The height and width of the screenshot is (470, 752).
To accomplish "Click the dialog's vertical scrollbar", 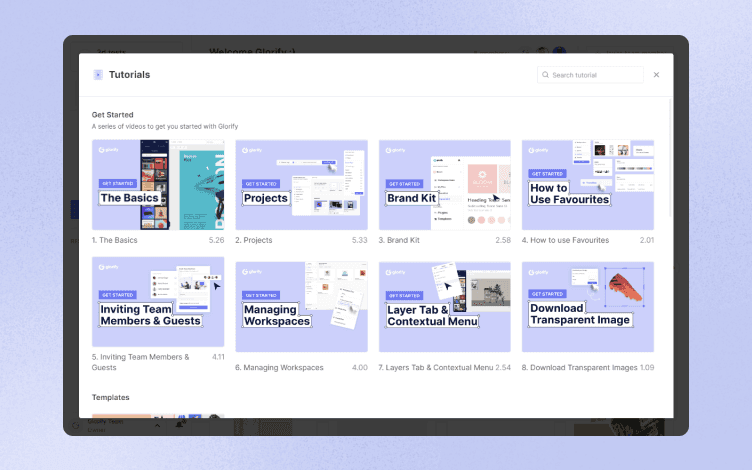I will click(x=670, y=158).
